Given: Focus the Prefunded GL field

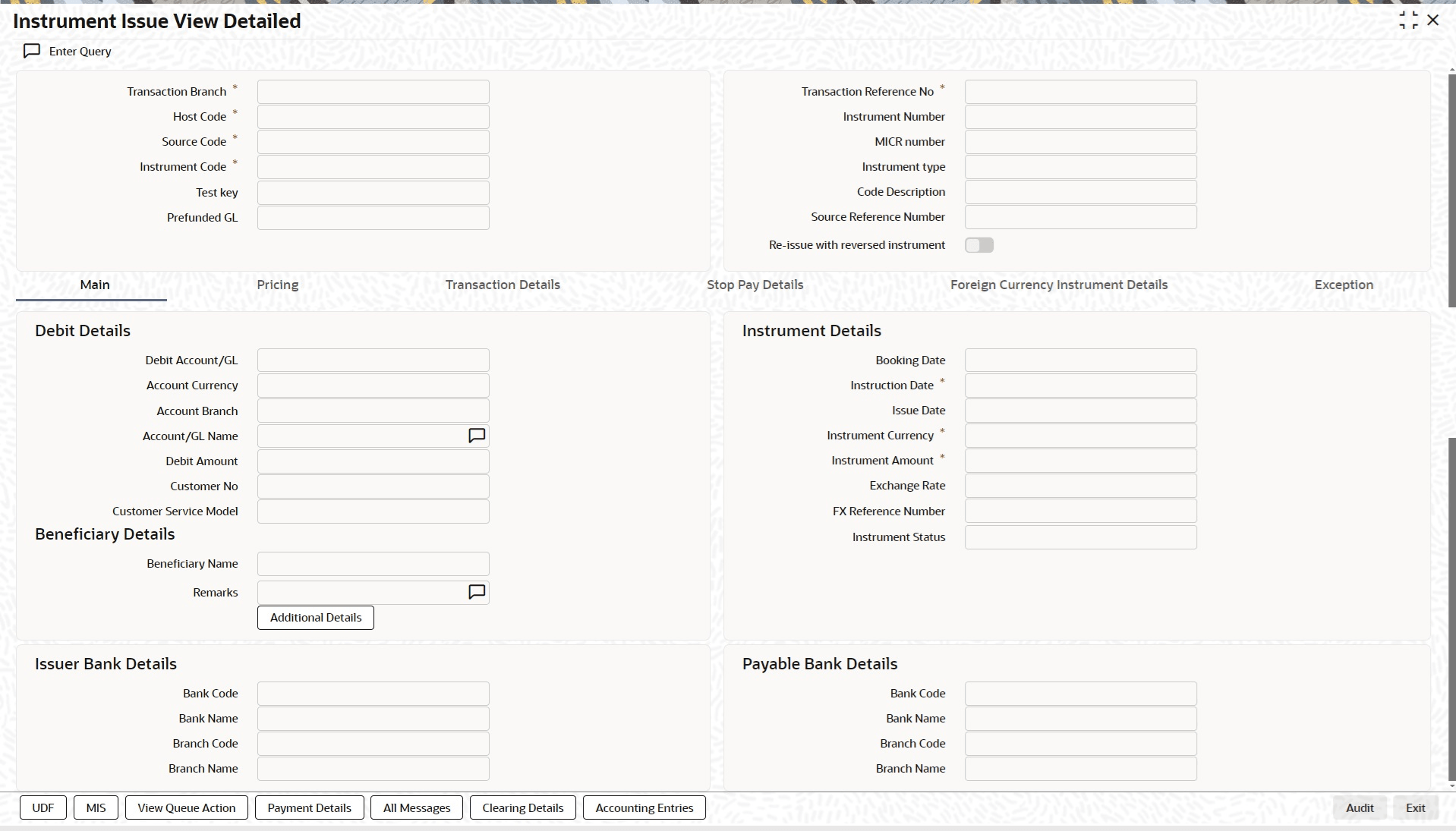Looking at the screenshot, I should pyautogui.click(x=373, y=218).
